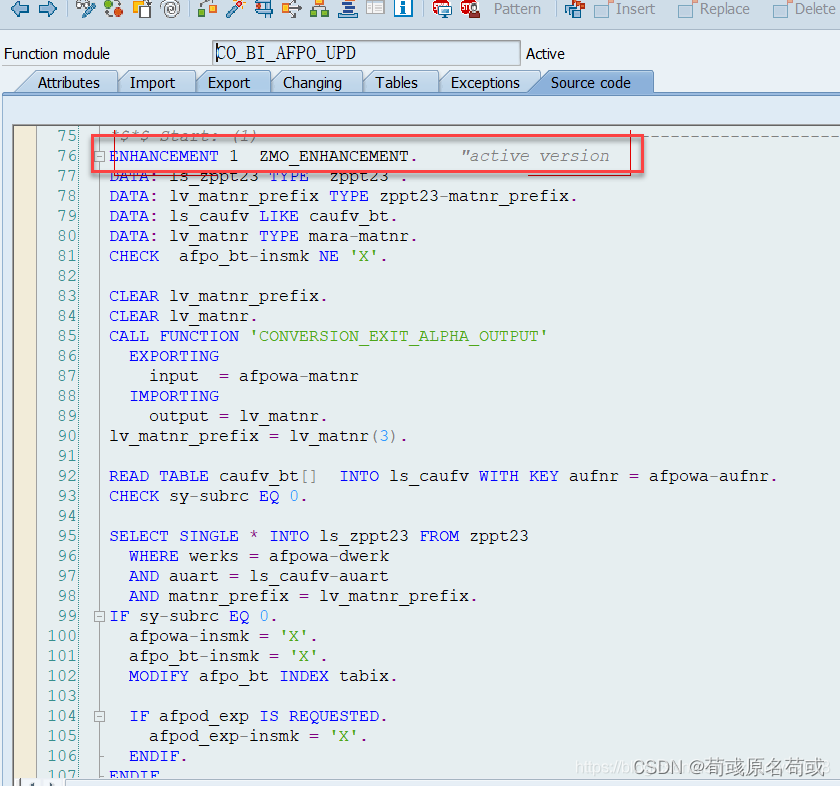Collapse the IF sy-subrc block at line 99
The width and height of the screenshot is (840, 786).
tap(98, 615)
